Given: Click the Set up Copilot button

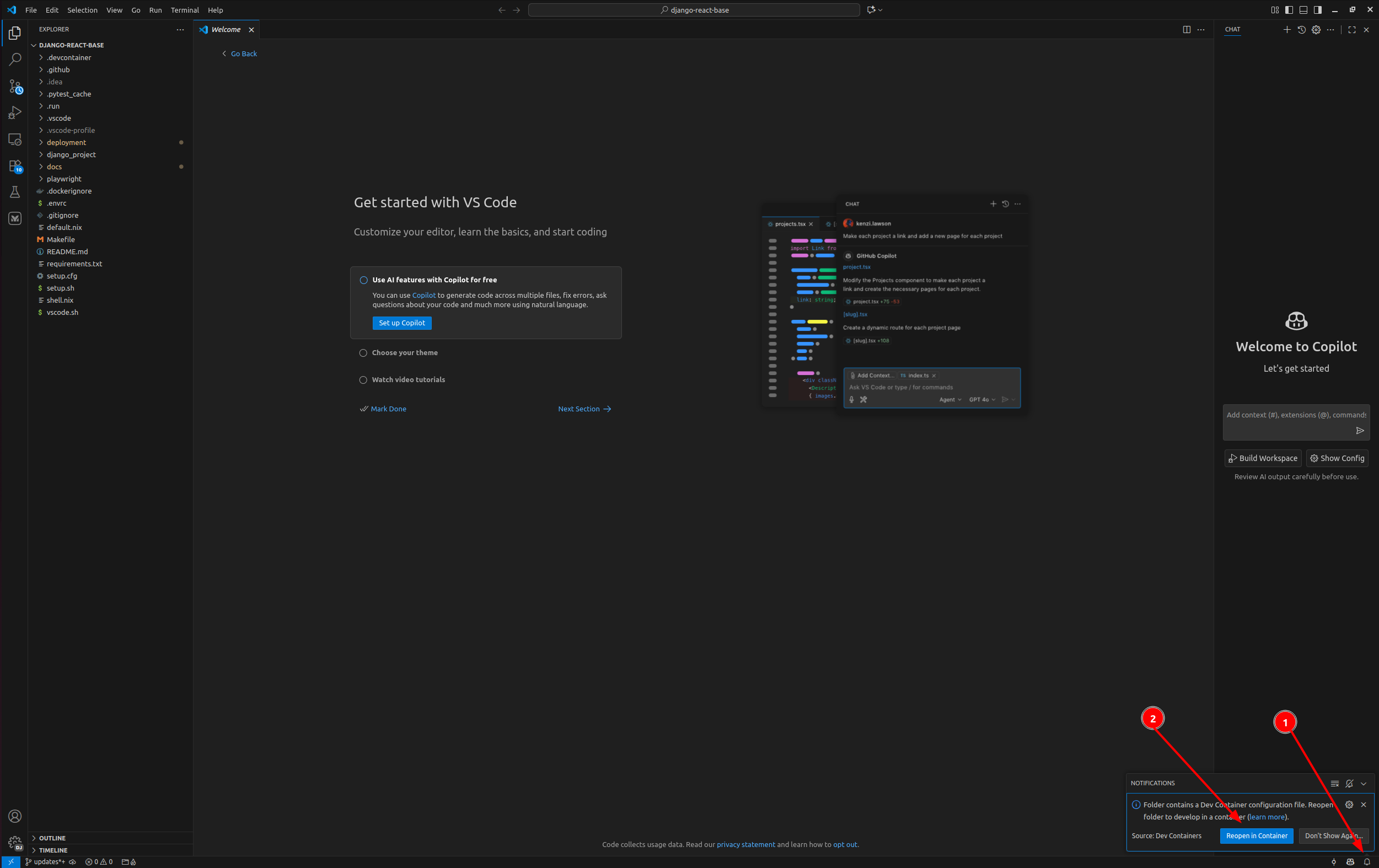Looking at the screenshot, I should click(401, 323).
